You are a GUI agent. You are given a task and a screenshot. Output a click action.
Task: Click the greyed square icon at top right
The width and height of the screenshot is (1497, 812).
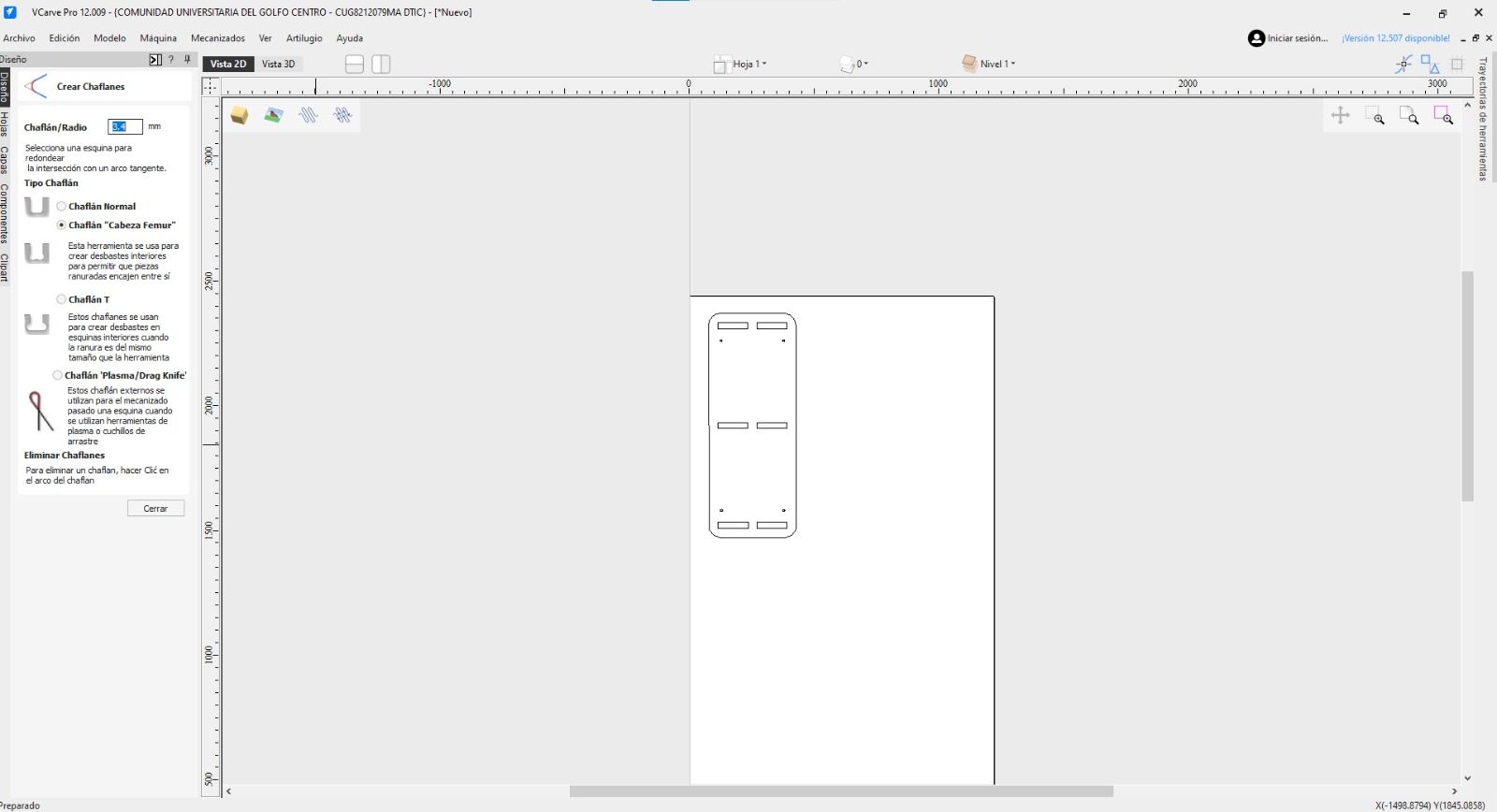click(1457, 64)
